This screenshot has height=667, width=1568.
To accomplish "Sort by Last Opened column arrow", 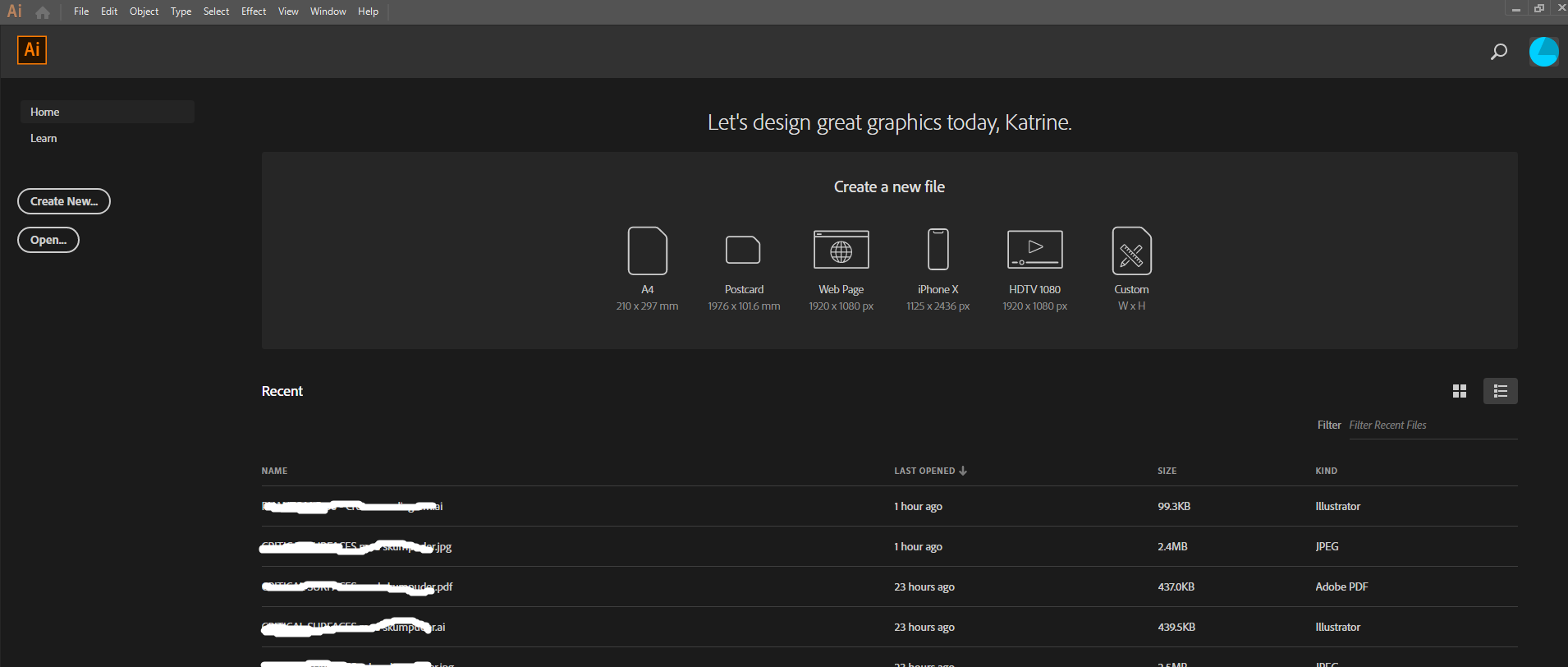I will coord(963,471).
